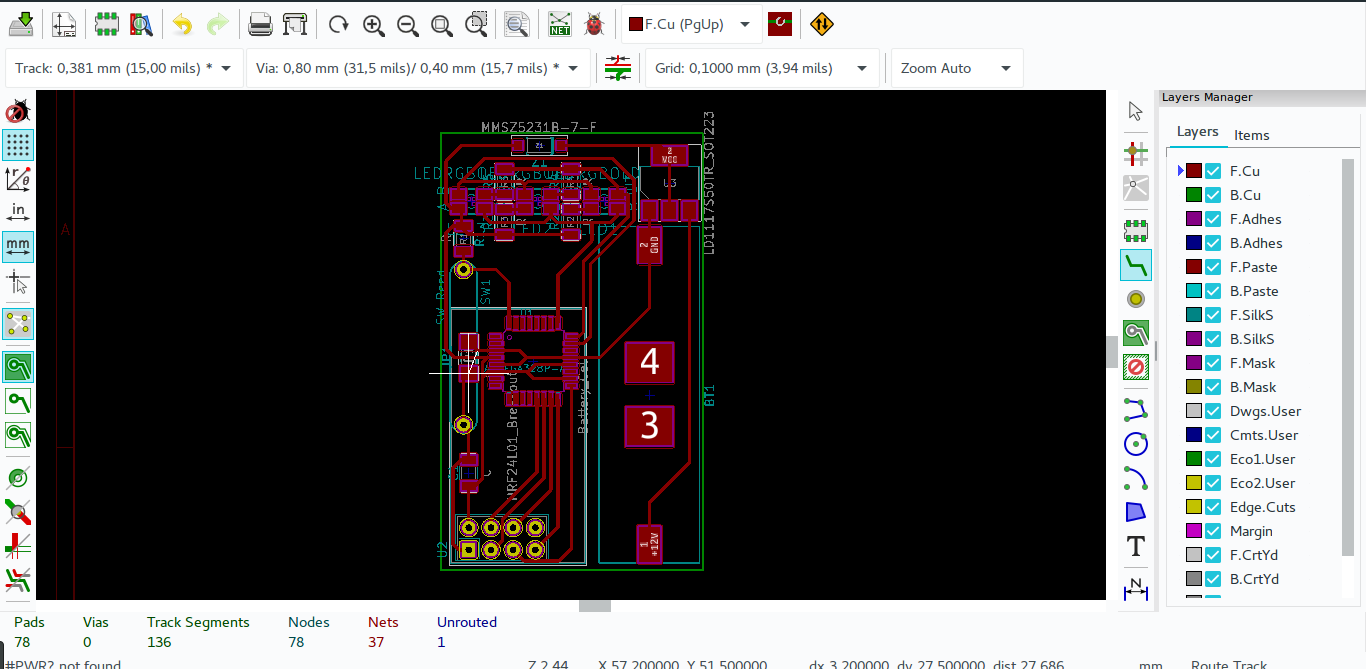The image size is (1366, 669).
Task: Open layer pair selection icon
Action: [780, 24]
